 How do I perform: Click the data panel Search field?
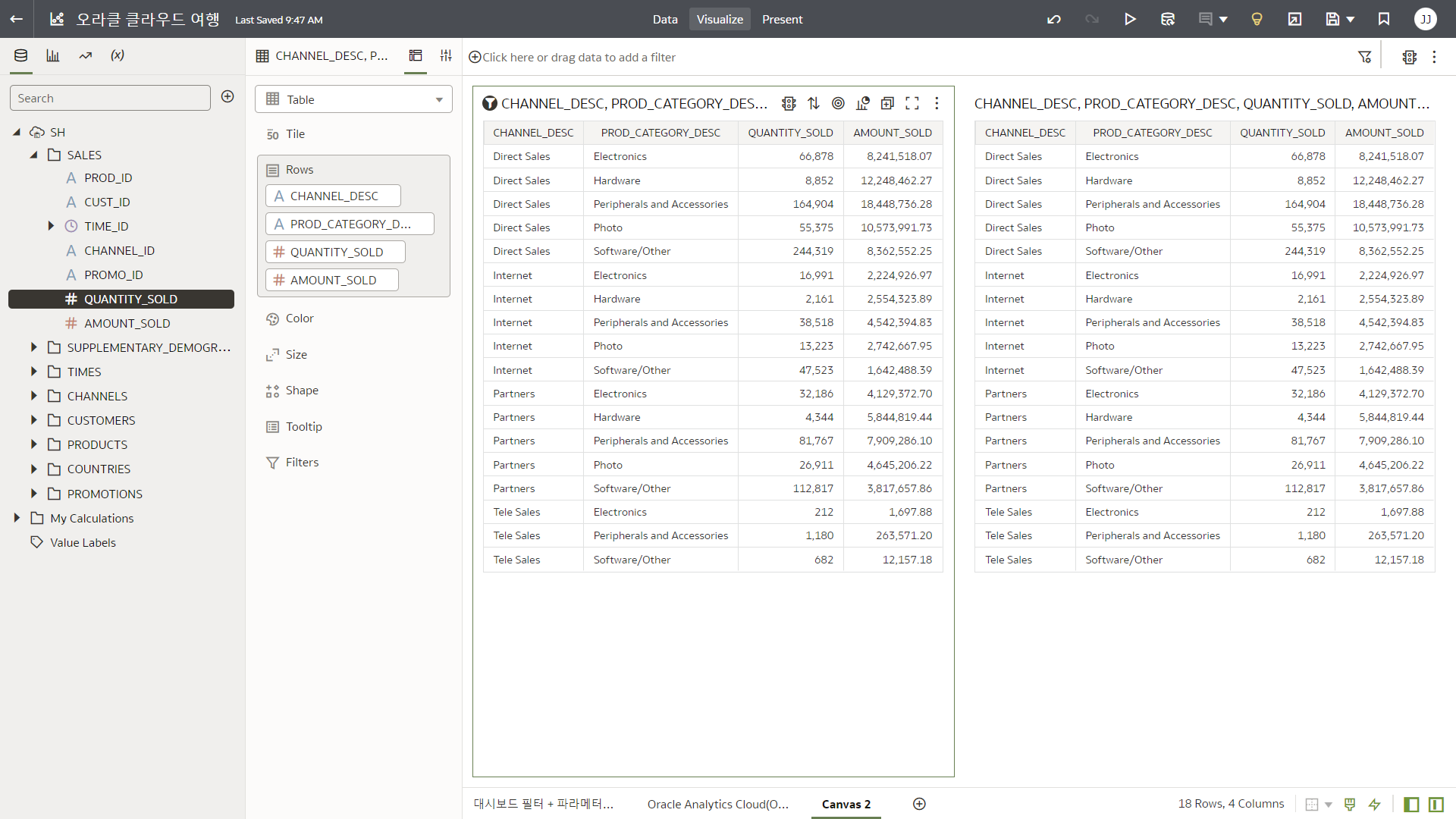pos(110,98)
